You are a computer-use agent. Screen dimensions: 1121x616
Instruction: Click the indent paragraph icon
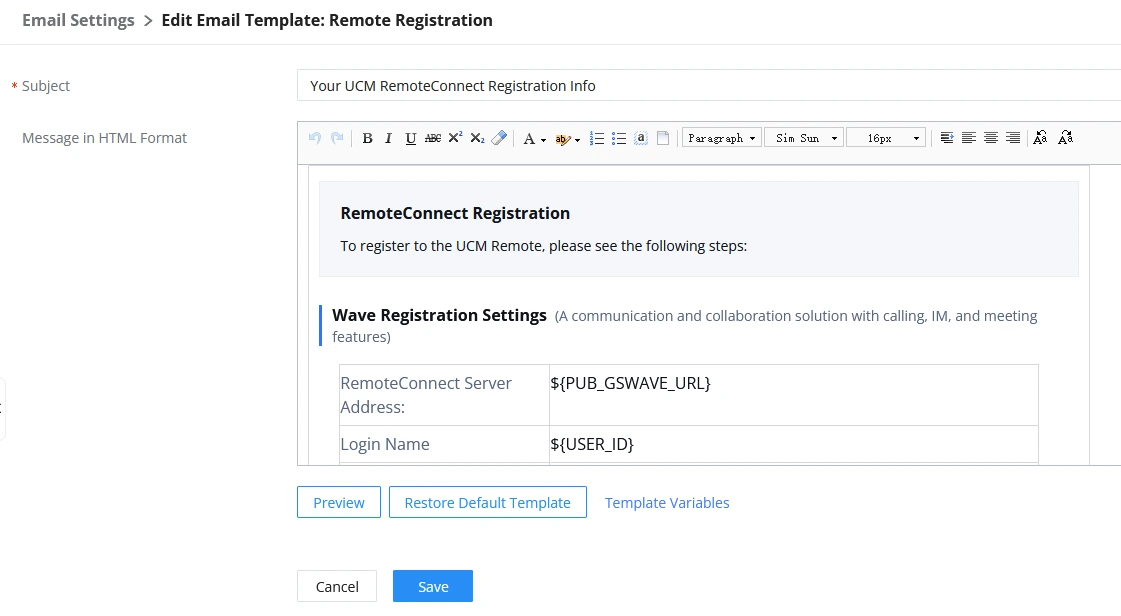(x=947, y=138)
